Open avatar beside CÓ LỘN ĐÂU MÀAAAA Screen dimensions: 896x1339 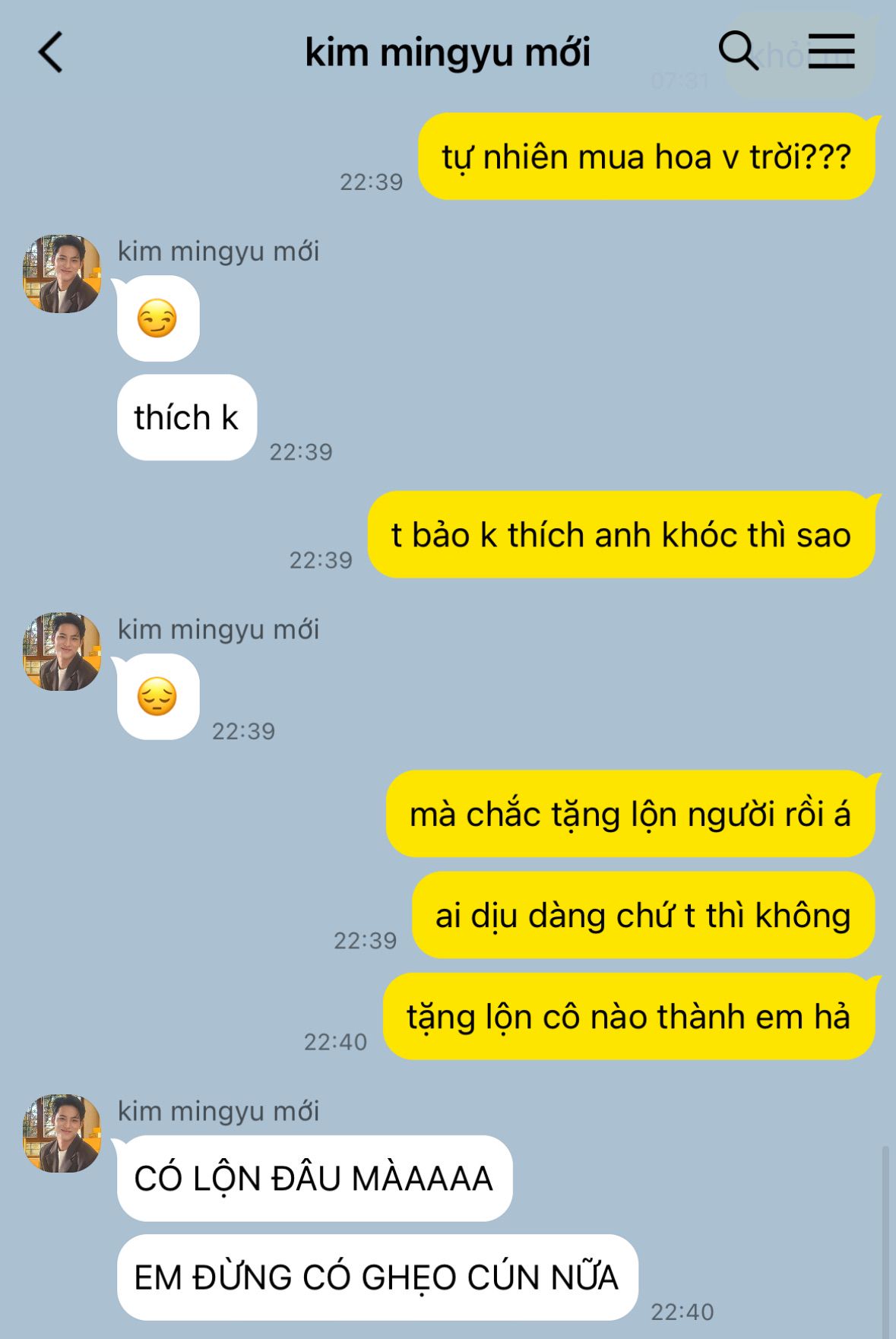pos(62,1133)
